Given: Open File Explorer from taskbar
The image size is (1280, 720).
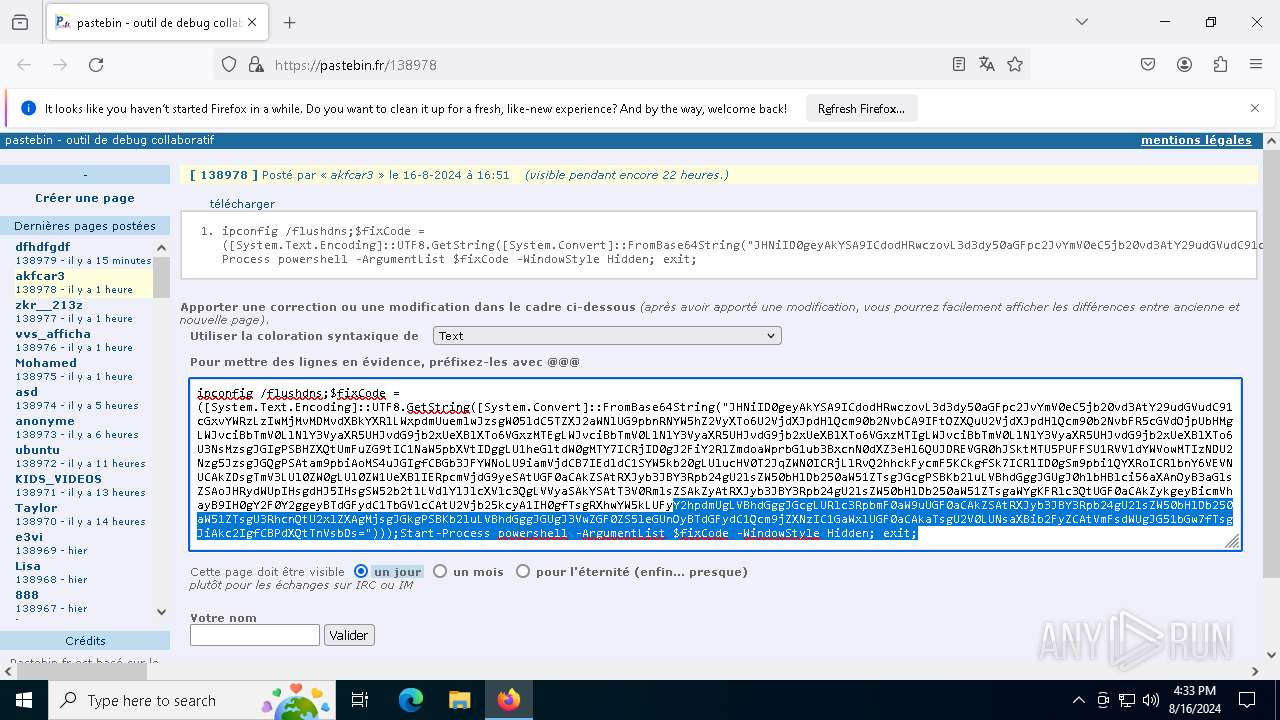Looking at the screenshot, I should 459,700.
